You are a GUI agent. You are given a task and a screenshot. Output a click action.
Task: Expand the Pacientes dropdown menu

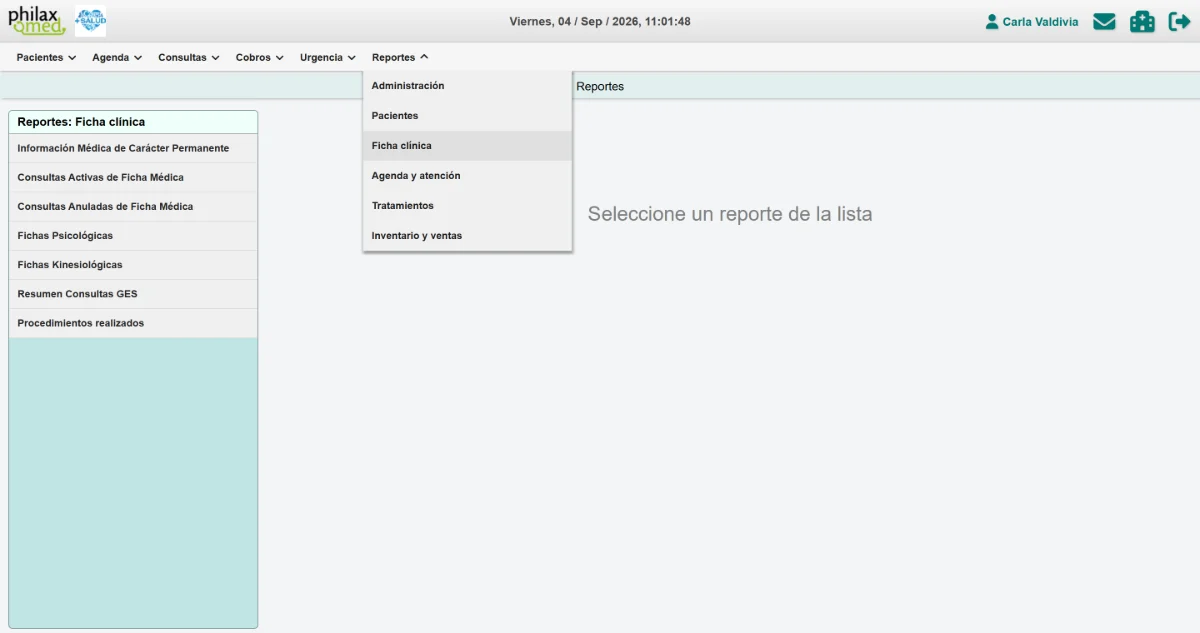pyautogui.click(x=46, y=57)
